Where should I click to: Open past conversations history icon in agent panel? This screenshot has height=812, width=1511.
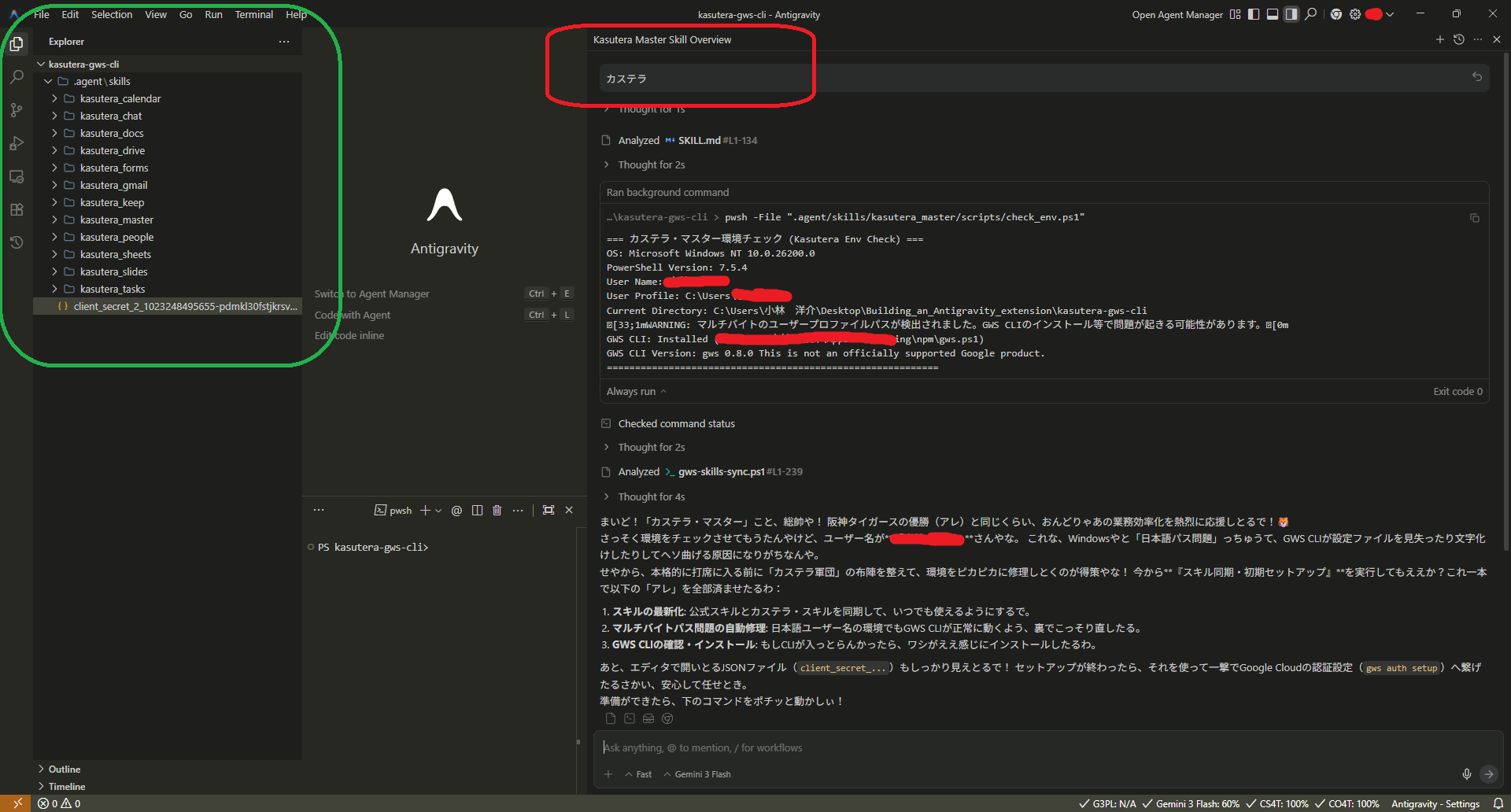click(1458, 39)
